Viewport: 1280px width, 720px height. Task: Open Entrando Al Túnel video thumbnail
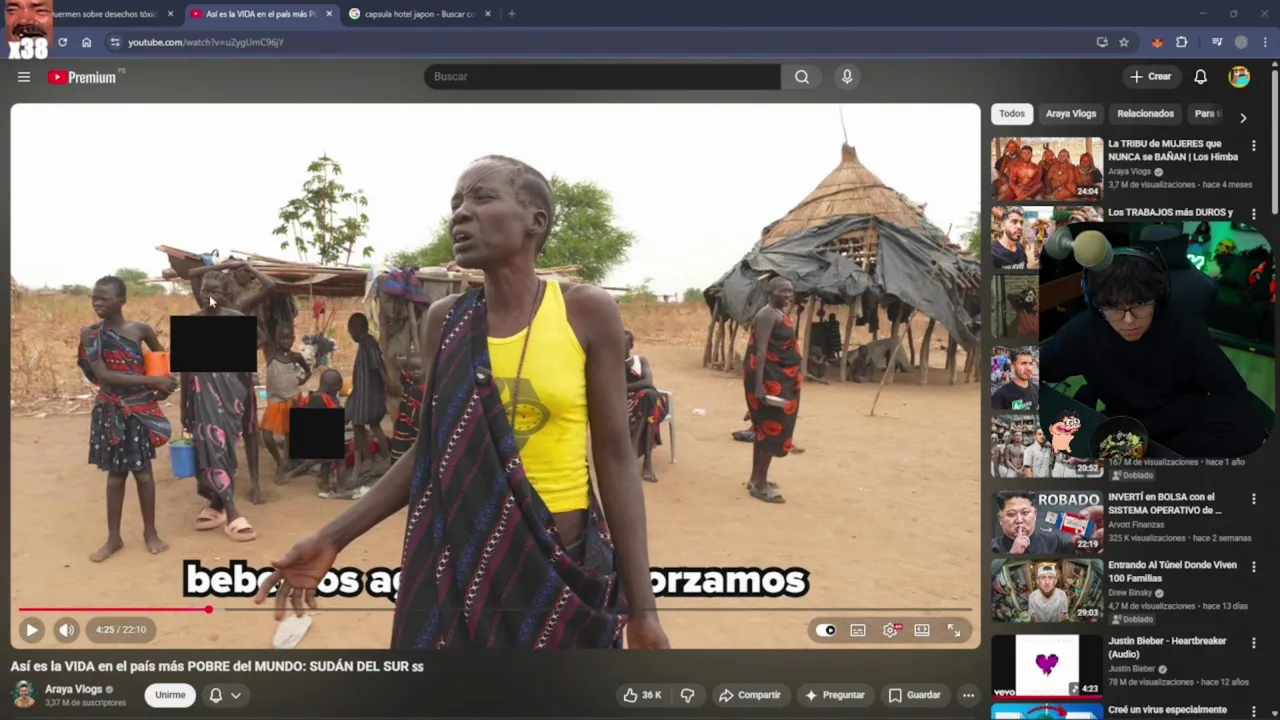pyautogui.click(x=1047, y=590)
